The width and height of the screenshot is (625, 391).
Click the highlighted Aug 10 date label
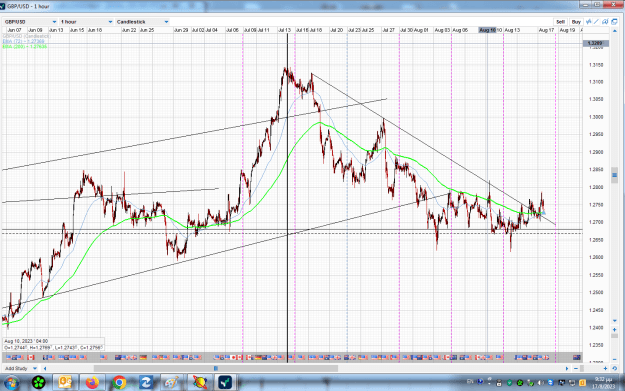point(487,30)
